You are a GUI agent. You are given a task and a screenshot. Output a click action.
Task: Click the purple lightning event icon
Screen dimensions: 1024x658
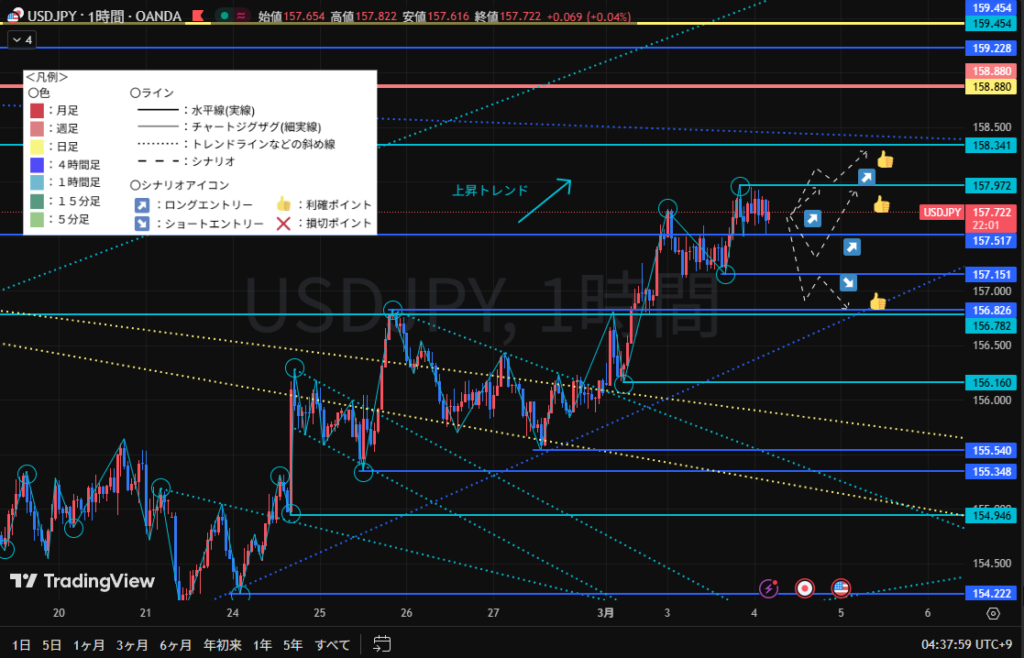769,588
